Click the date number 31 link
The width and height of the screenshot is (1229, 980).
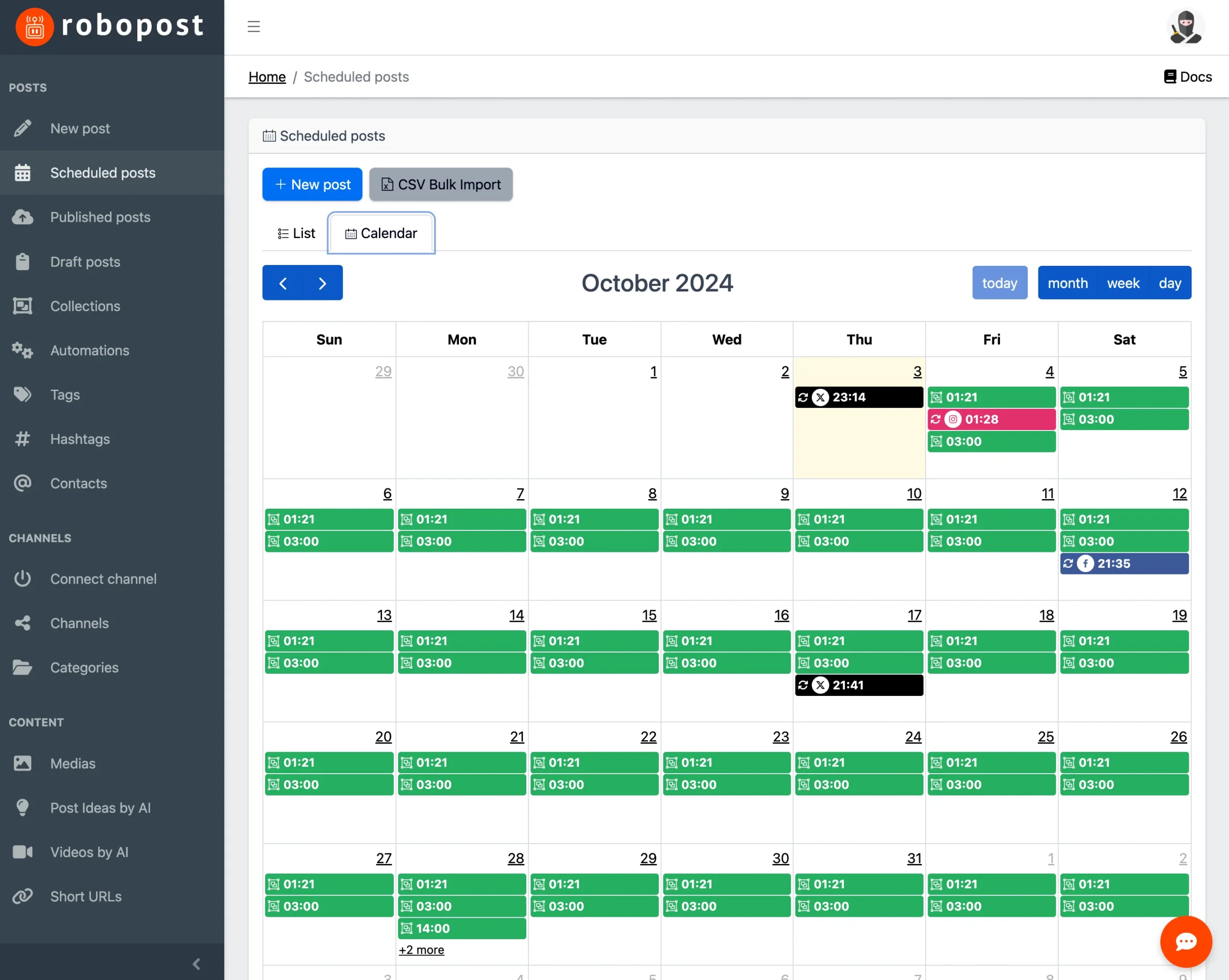pyautogui.click(x=915, y=858)
